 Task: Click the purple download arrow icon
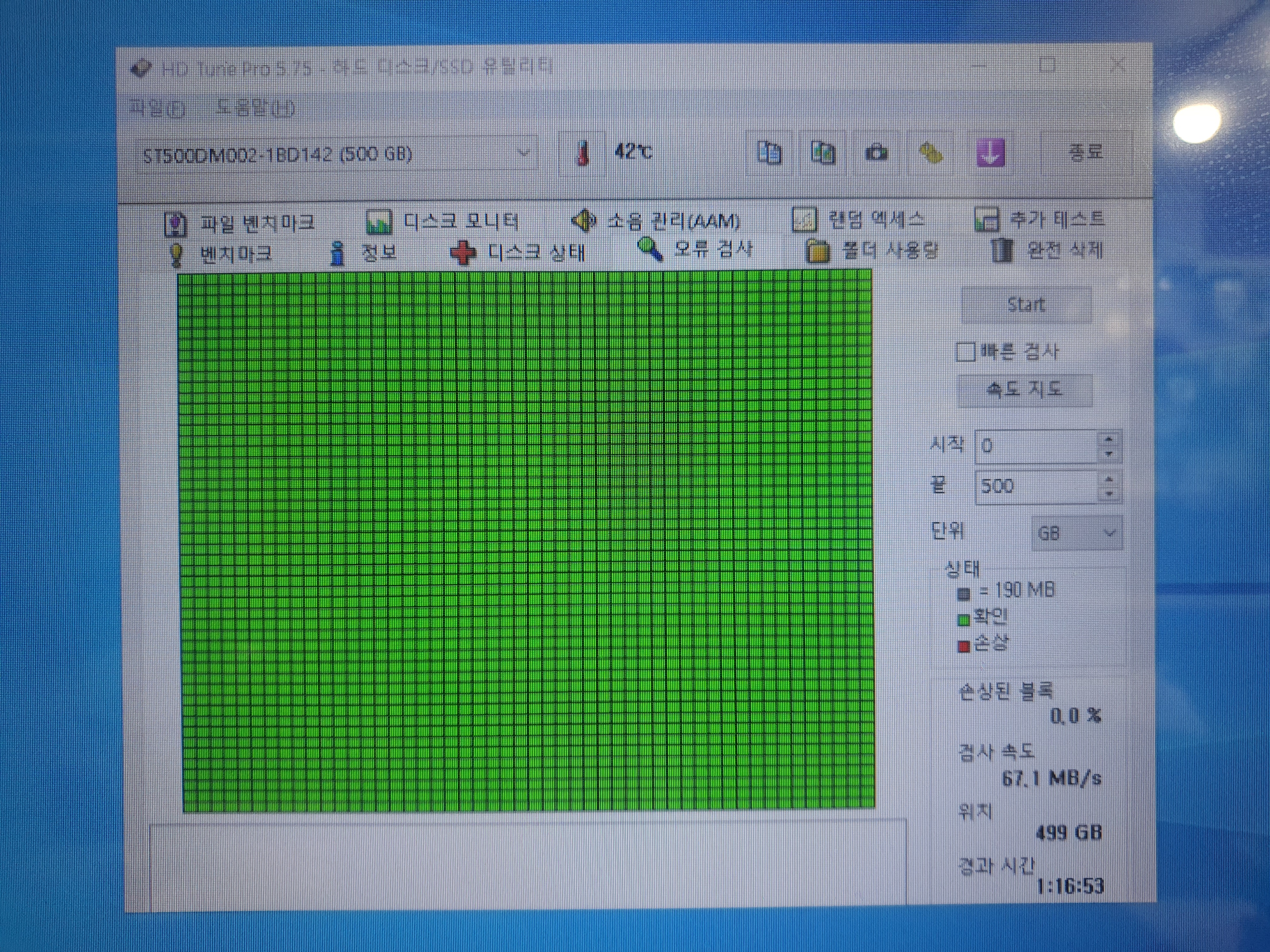click(990, 153)
